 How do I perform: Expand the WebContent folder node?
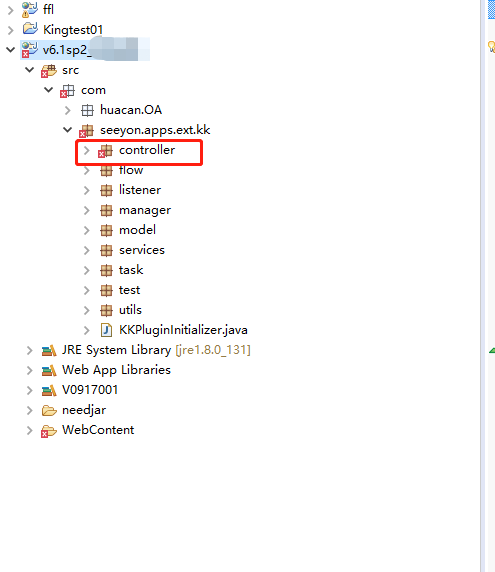(30, 431)
